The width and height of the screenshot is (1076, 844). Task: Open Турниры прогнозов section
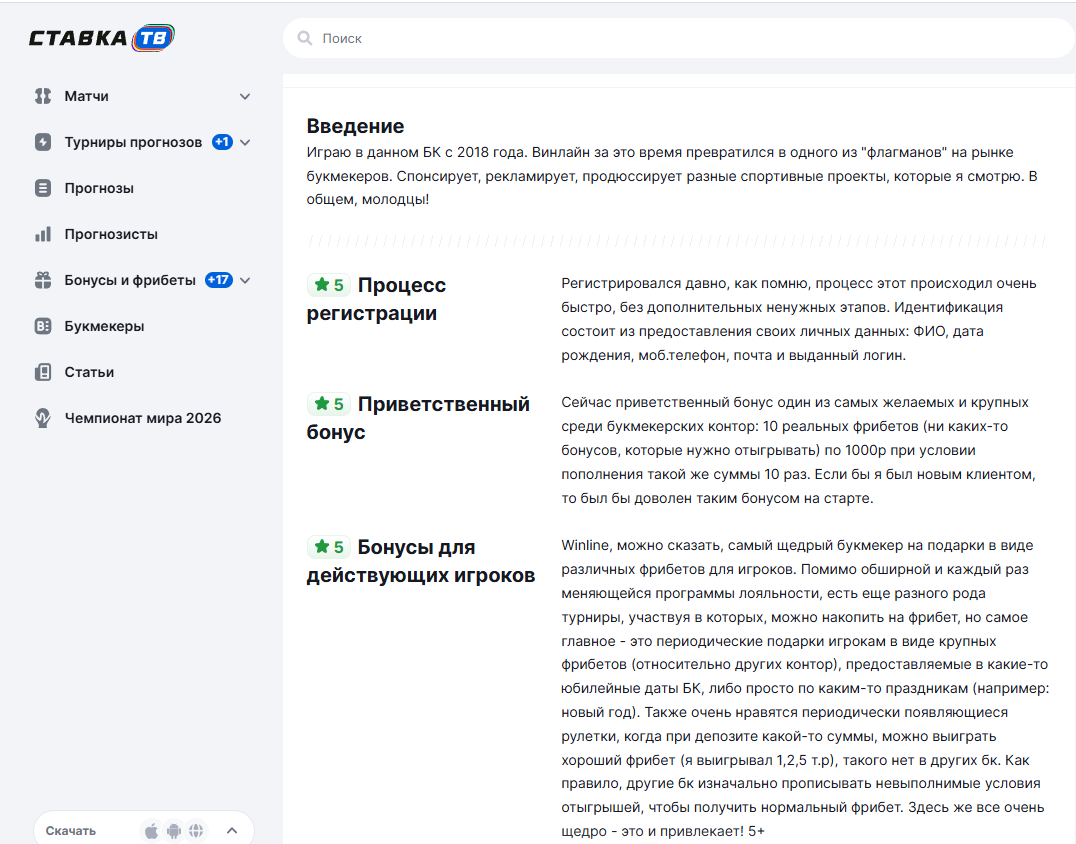pyautogui.click(x=133, y=142)
